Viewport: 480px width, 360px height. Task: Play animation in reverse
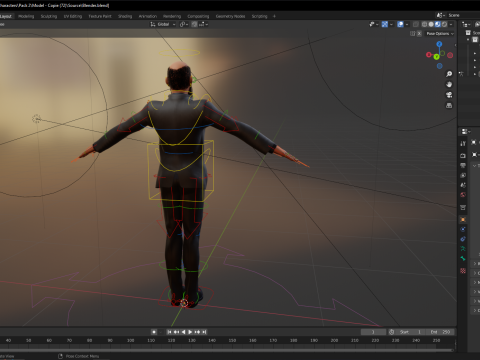coord(183,332)
